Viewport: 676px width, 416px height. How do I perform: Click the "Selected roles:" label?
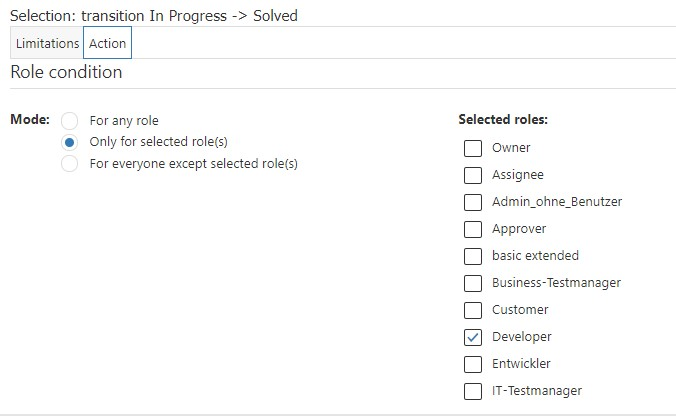[503, 120]
